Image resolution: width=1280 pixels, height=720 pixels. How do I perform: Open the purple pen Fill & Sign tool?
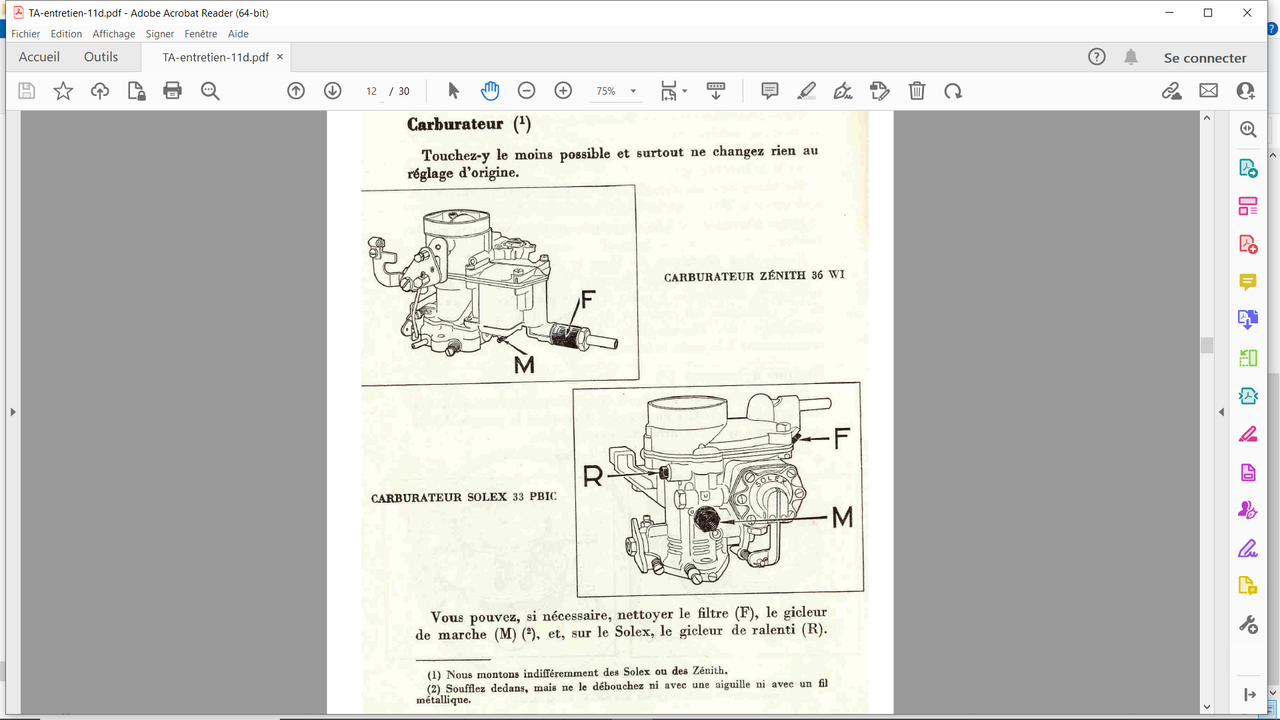[x=1248, y=548]
